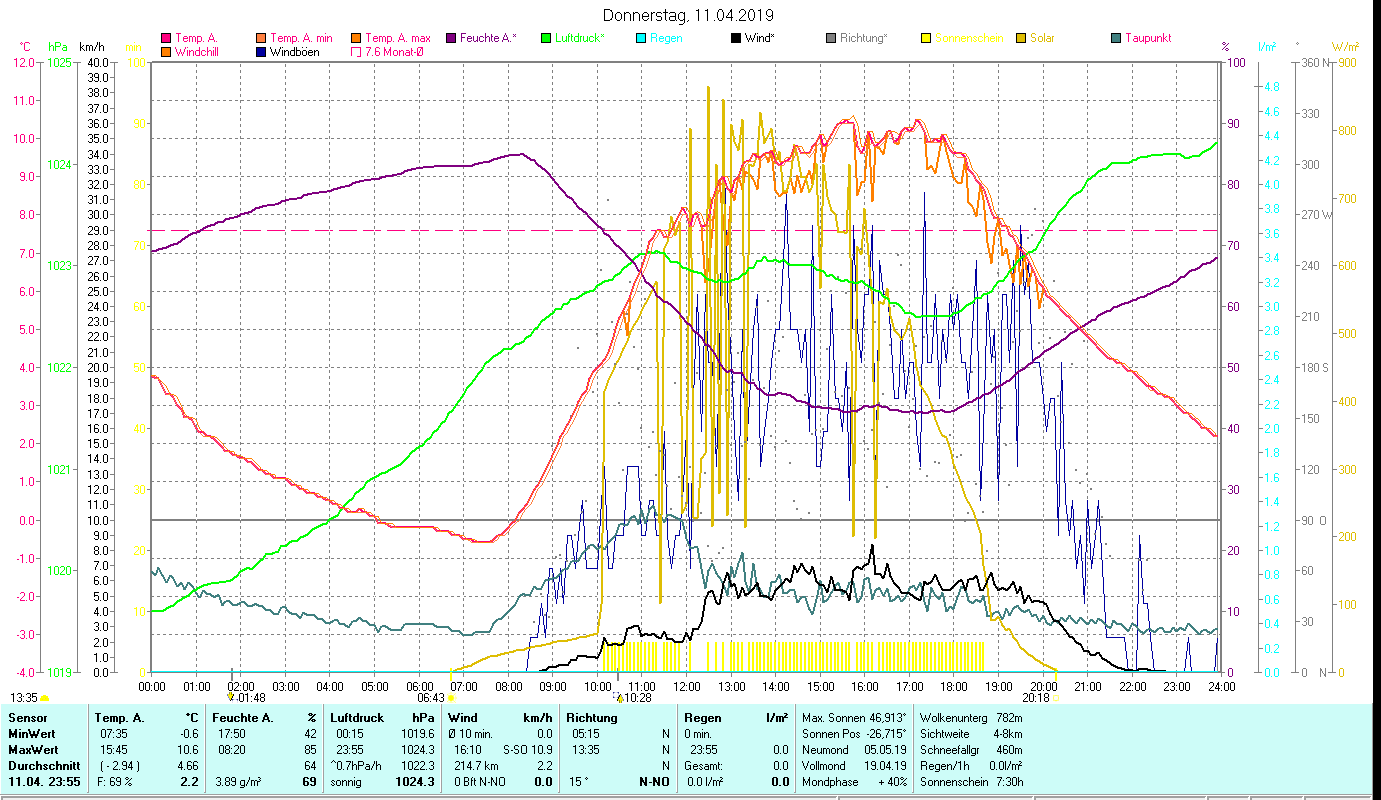Click the 0 Bft N-NO wind strength text
Viewport: 1381px width, 800px height.
pos(481,781)
